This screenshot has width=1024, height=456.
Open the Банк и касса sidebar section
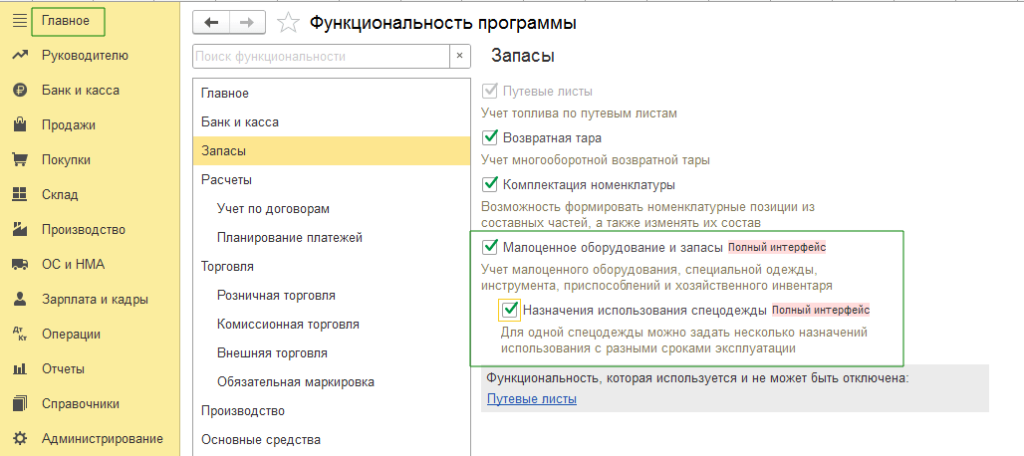(80, 90)
